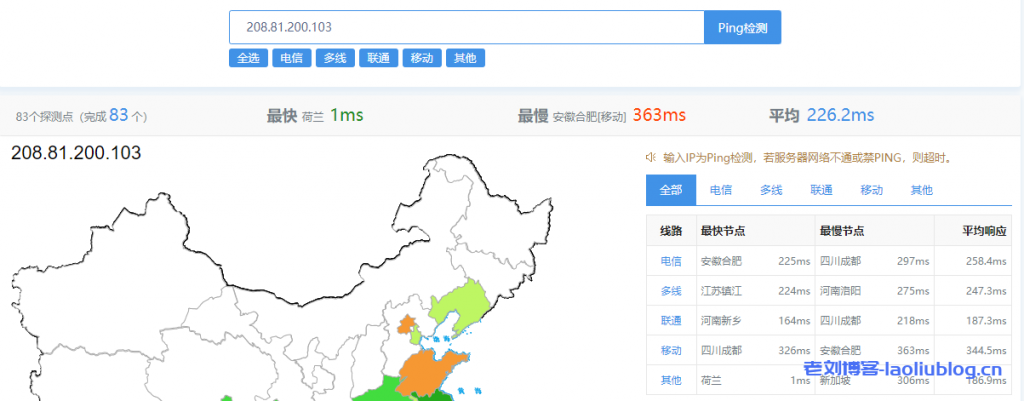Toggle 移动 filter below the IP input
Image resolution: width=1024 pixels, height=401 pixels.
tap(421, 58)
